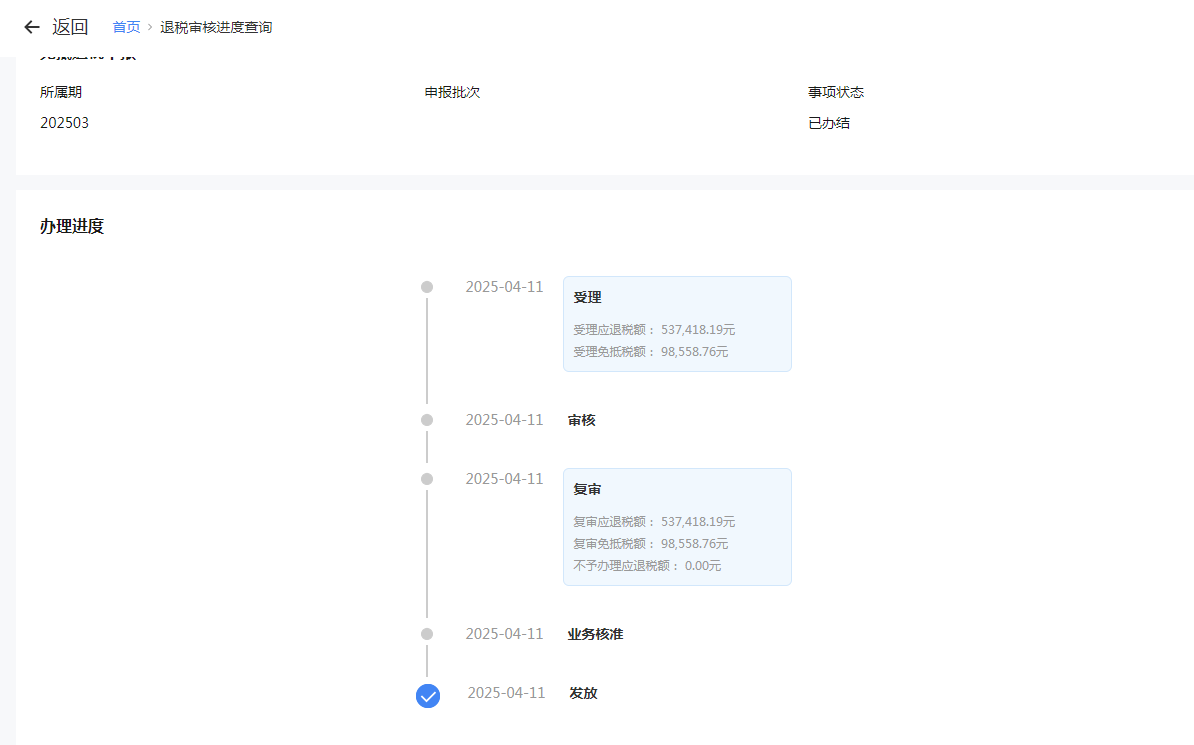
Task: Select the 退税审核进度查询 breadcrumb item
Action: [x=216, y=27]
